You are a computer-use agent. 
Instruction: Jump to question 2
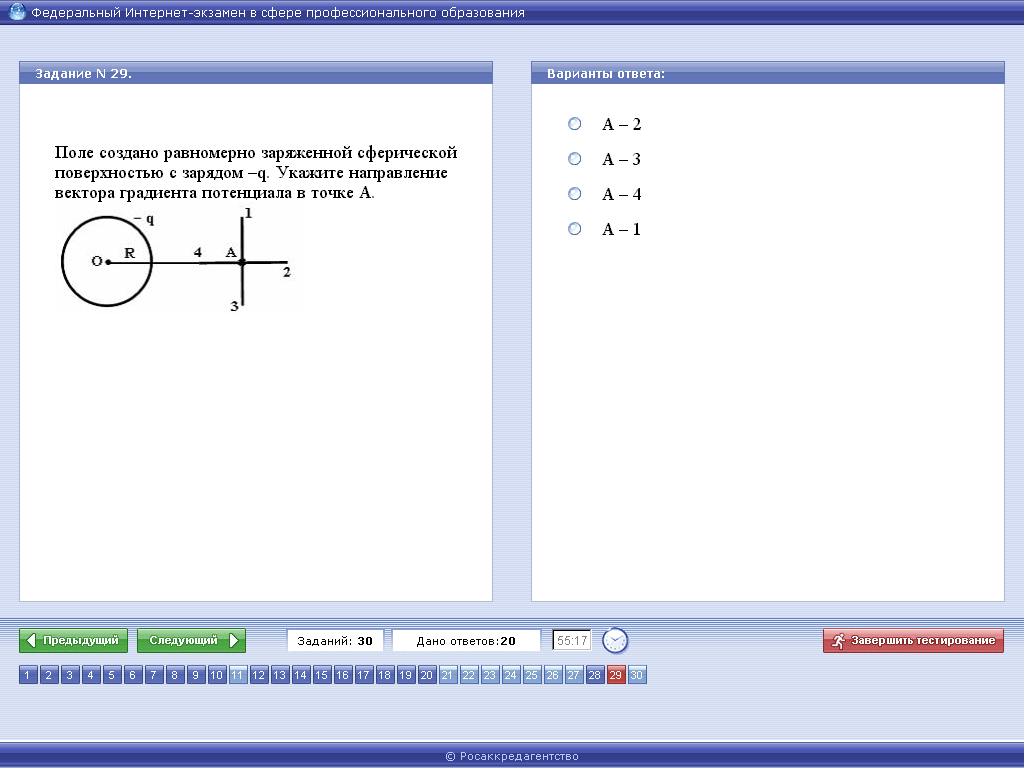(49, 675)
